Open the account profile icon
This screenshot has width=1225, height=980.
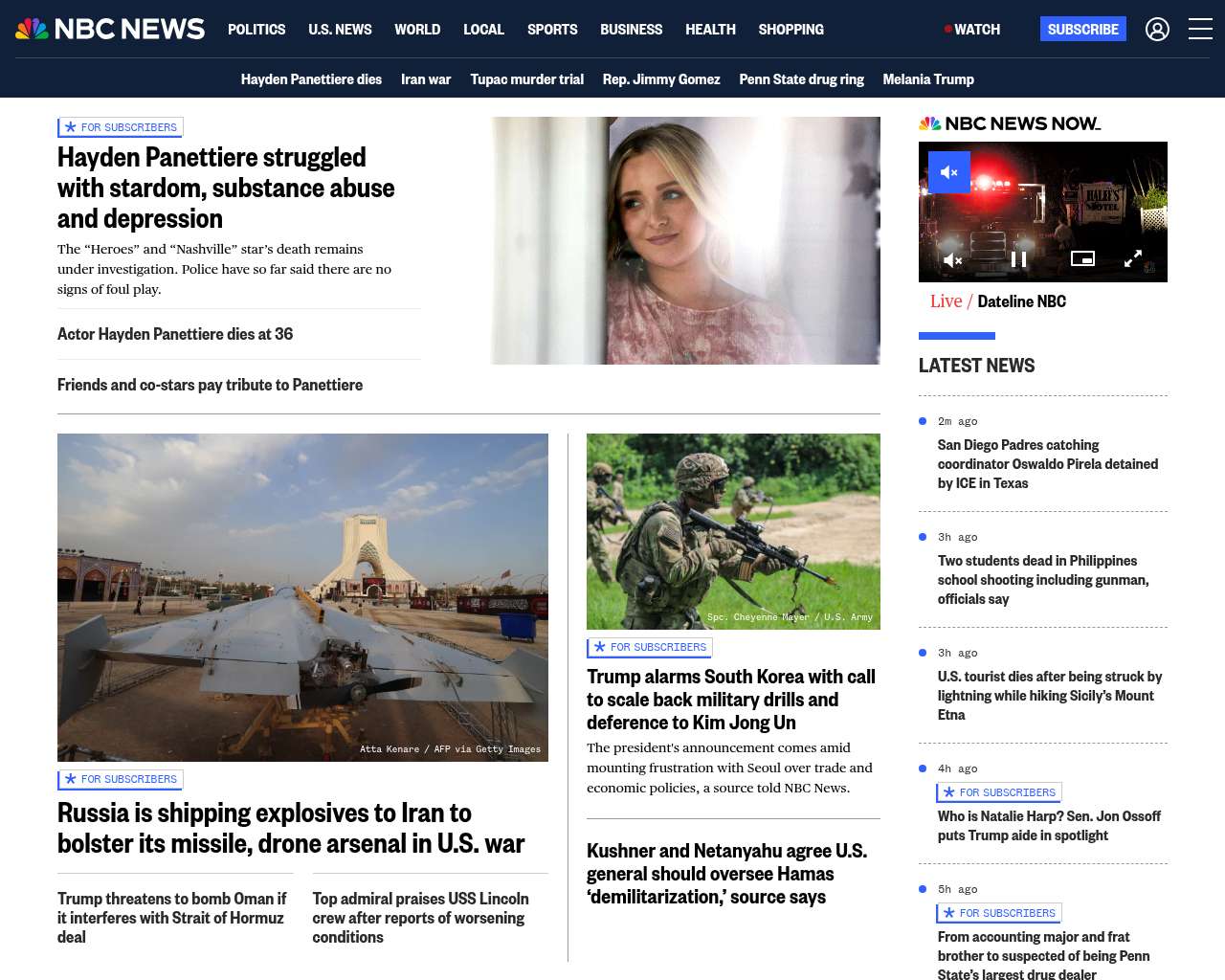click(x=1157, y=30)
